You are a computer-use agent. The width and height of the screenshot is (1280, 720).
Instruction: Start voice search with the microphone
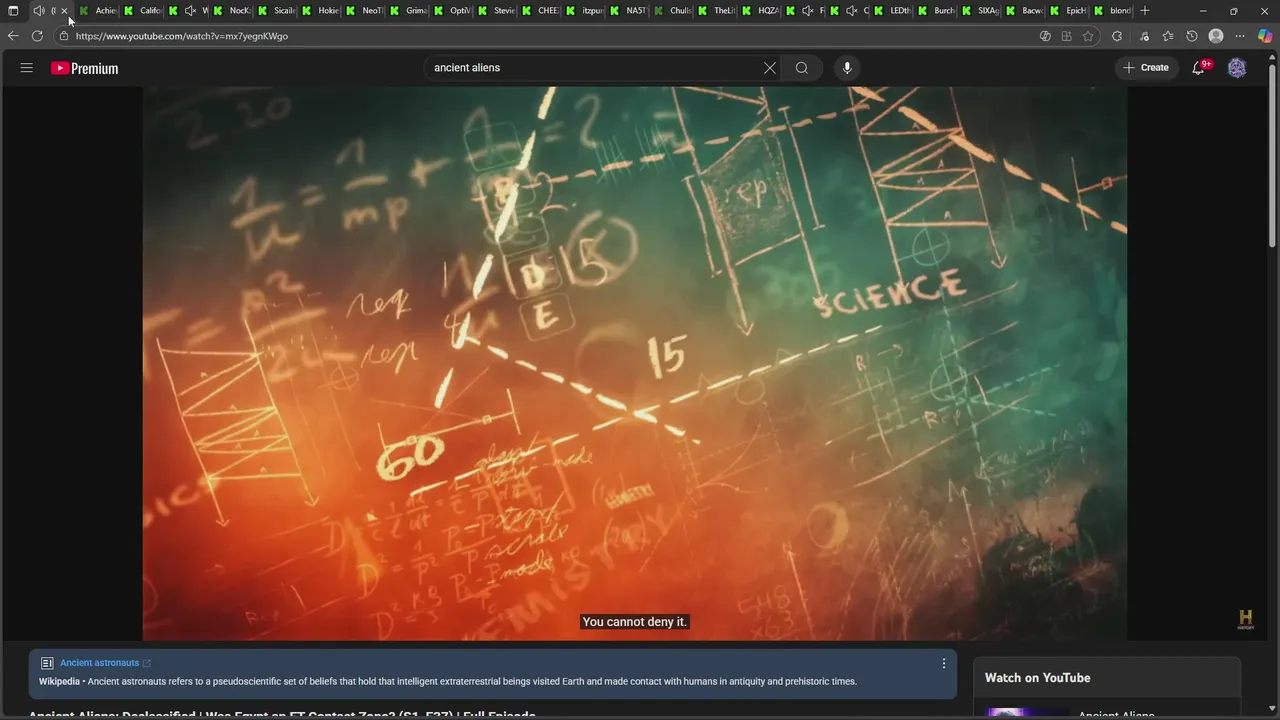[847, 68]
